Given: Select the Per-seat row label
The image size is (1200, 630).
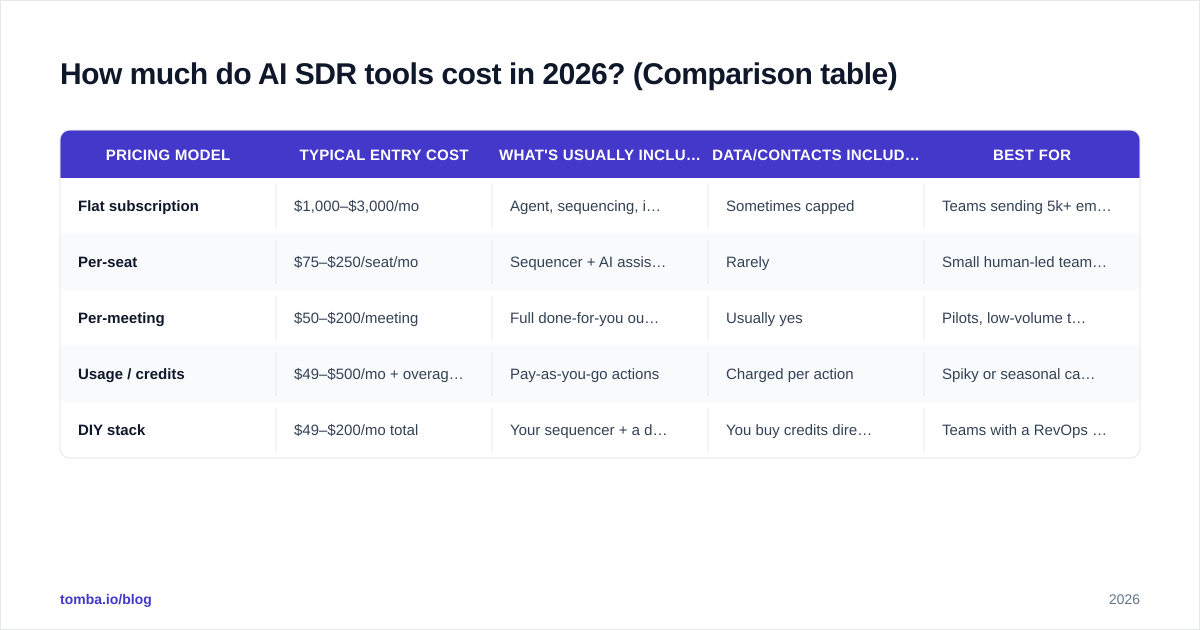Looking at the screenshot, I should (108, 262).
